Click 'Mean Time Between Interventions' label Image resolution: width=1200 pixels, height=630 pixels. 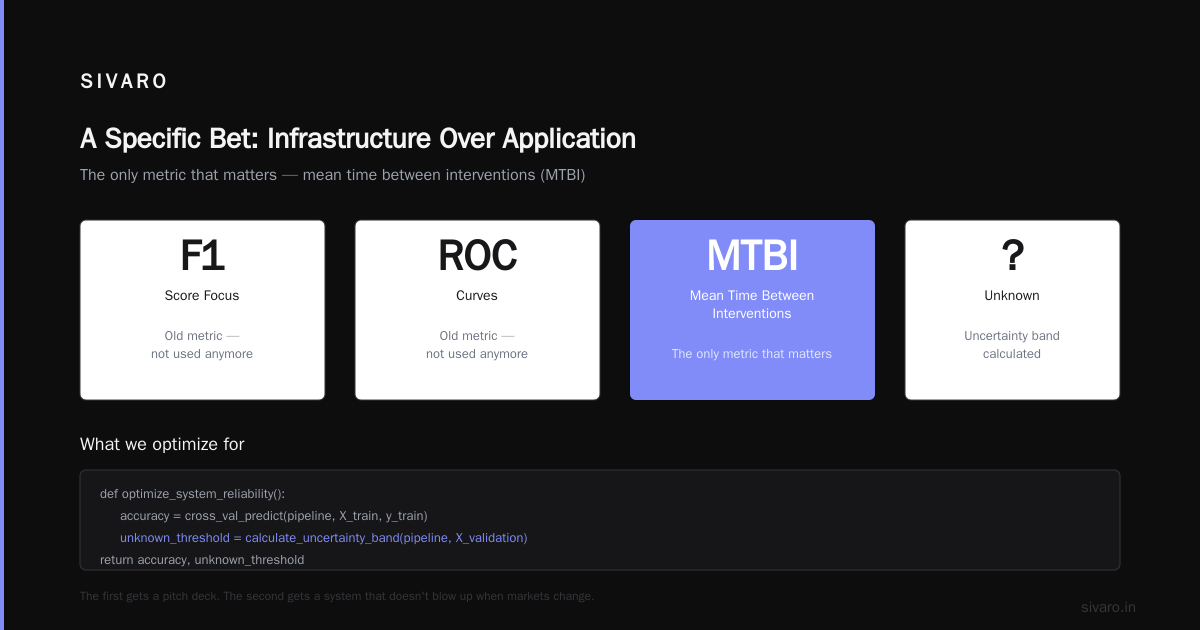pos(752,305)
